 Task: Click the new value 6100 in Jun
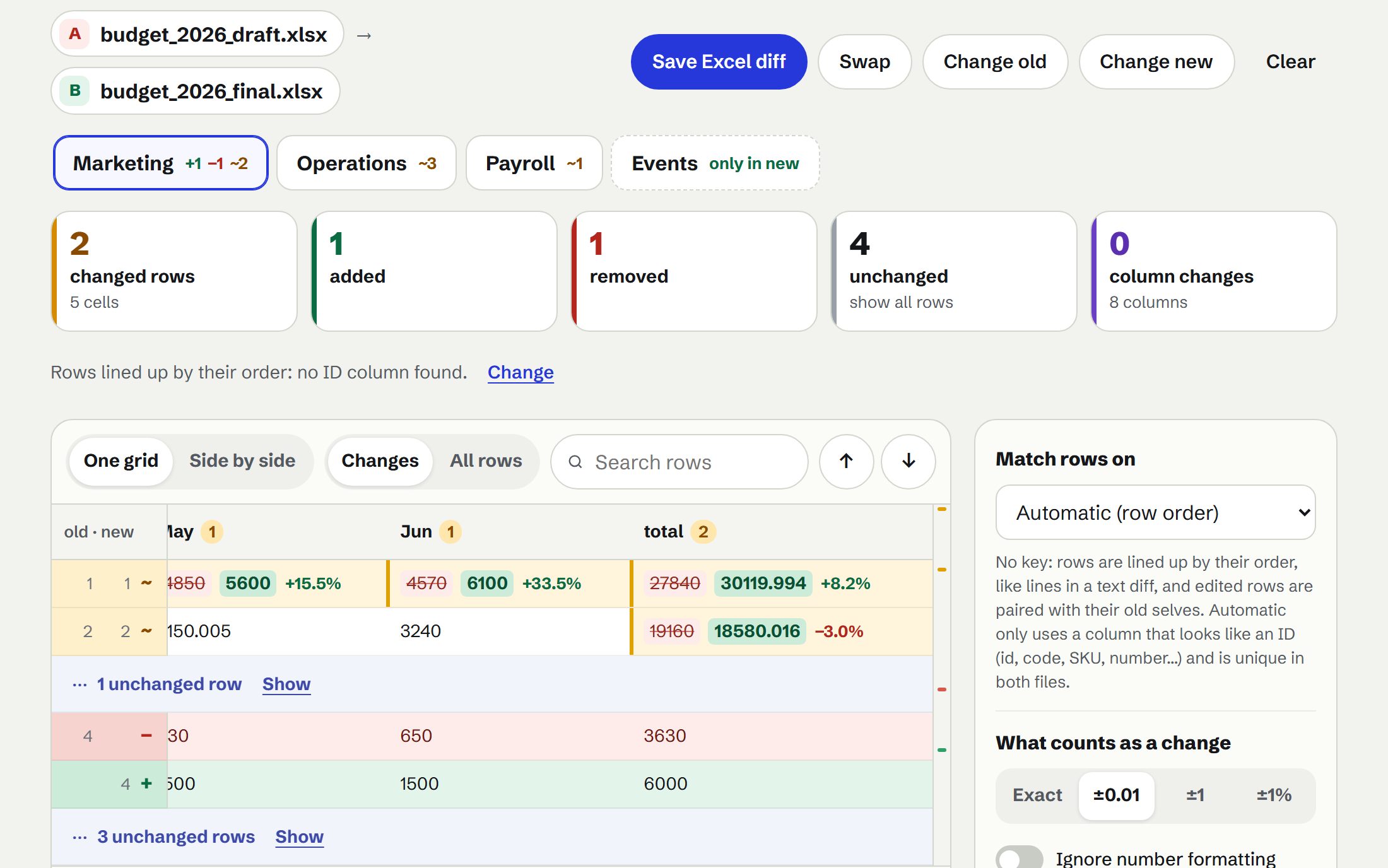pyautogui.click(x=487, y=583)
